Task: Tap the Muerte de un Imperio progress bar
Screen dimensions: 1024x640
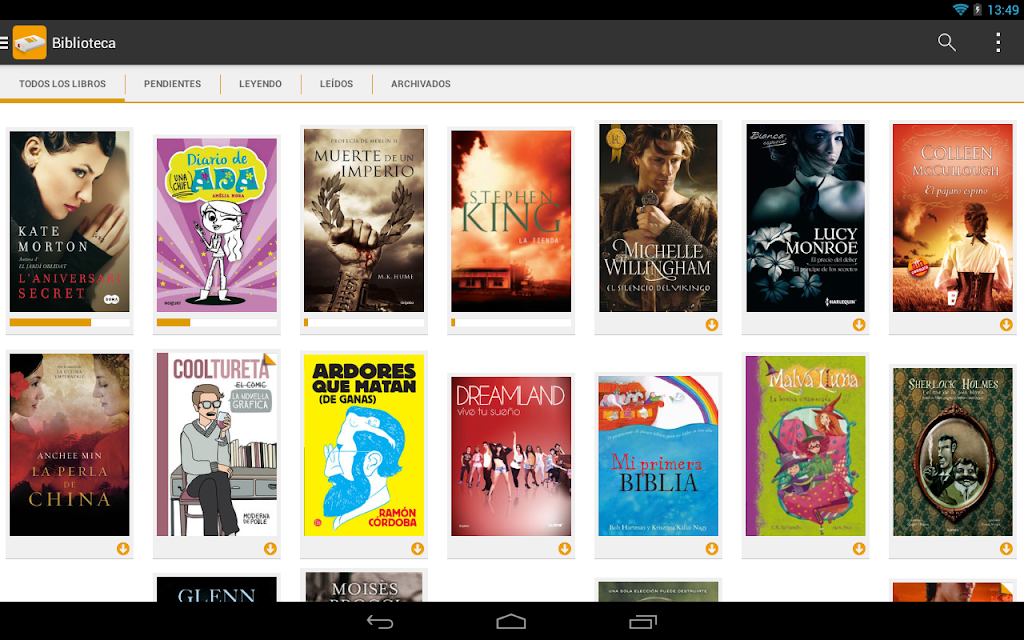Action: point(364,323)
